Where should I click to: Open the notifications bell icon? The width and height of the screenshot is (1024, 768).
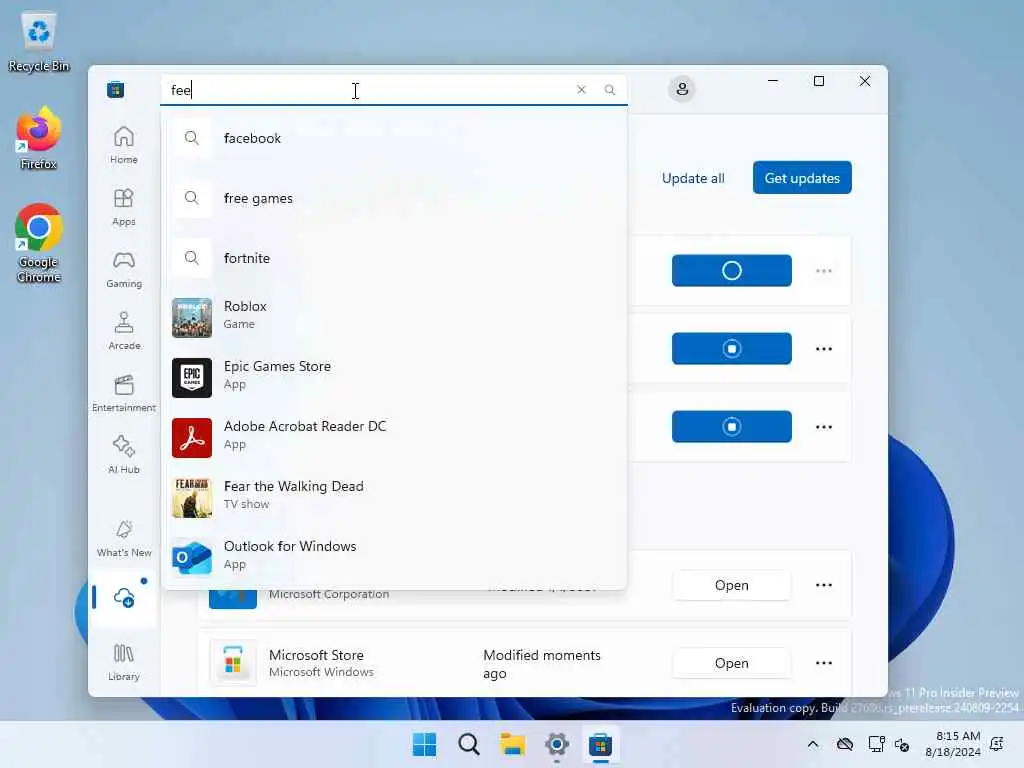997,744
